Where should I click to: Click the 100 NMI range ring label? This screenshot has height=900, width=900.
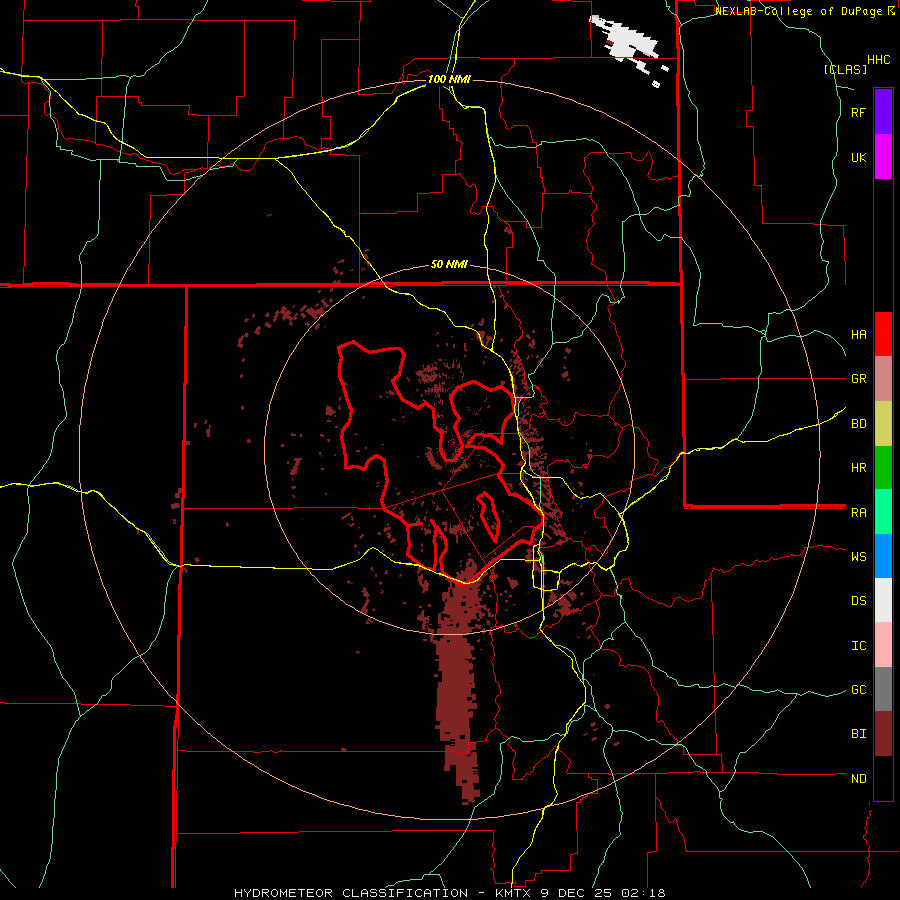449,79
